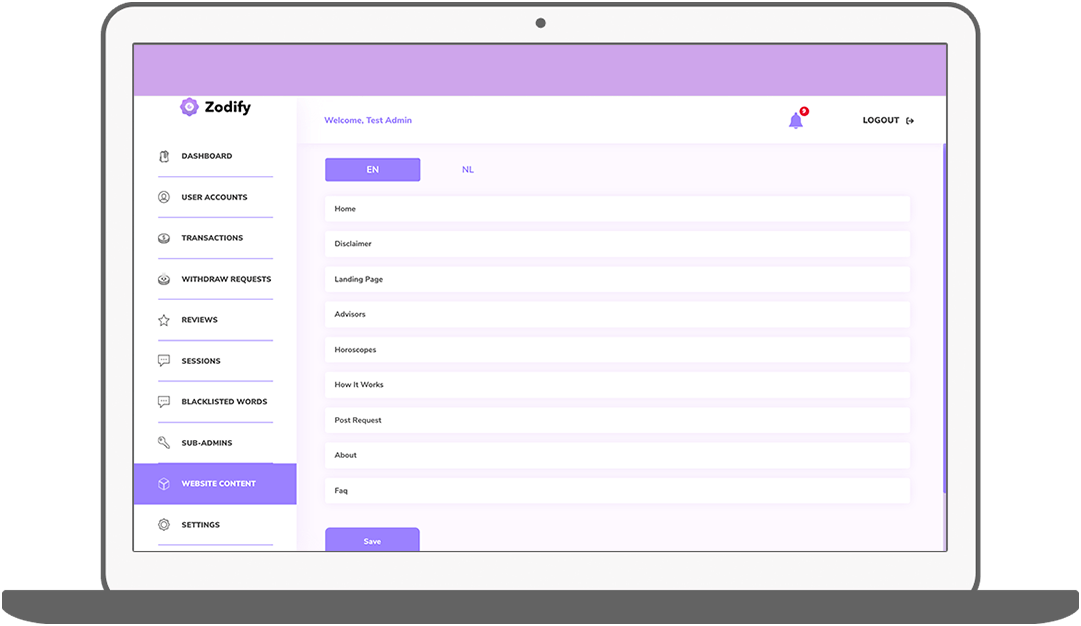Image resolution: width=1081 pixels, height=626 pixels.
Task: Click the Settings gear icon
Action: click(x=164, y=525)
